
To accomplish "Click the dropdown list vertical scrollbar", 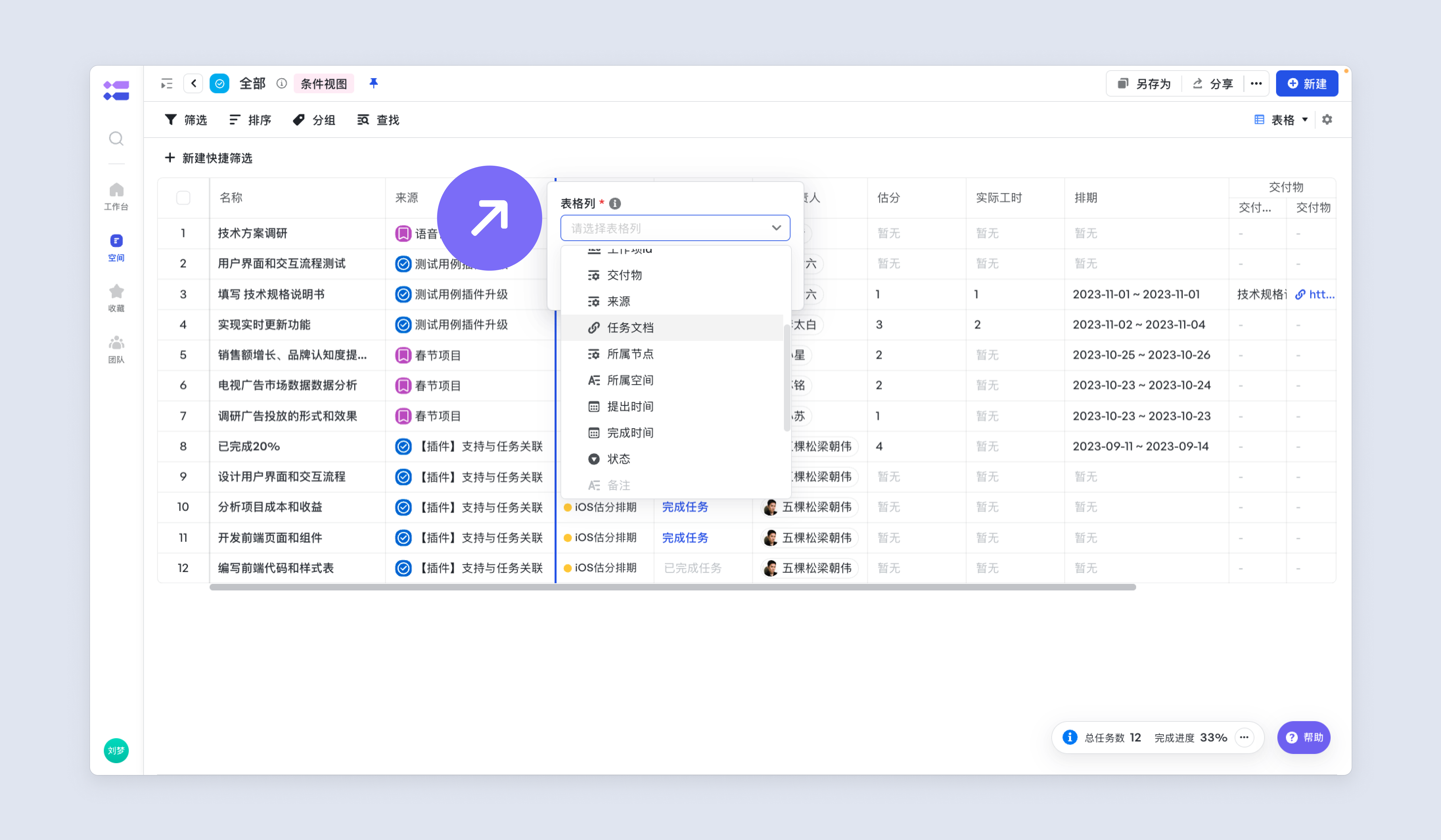I will [x=787, y=378].
